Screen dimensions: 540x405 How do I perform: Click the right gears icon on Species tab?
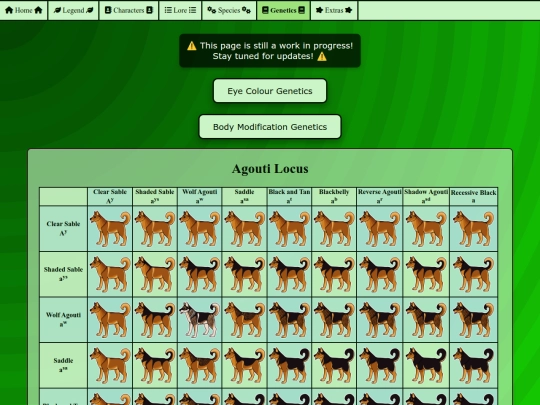[246, 10]
